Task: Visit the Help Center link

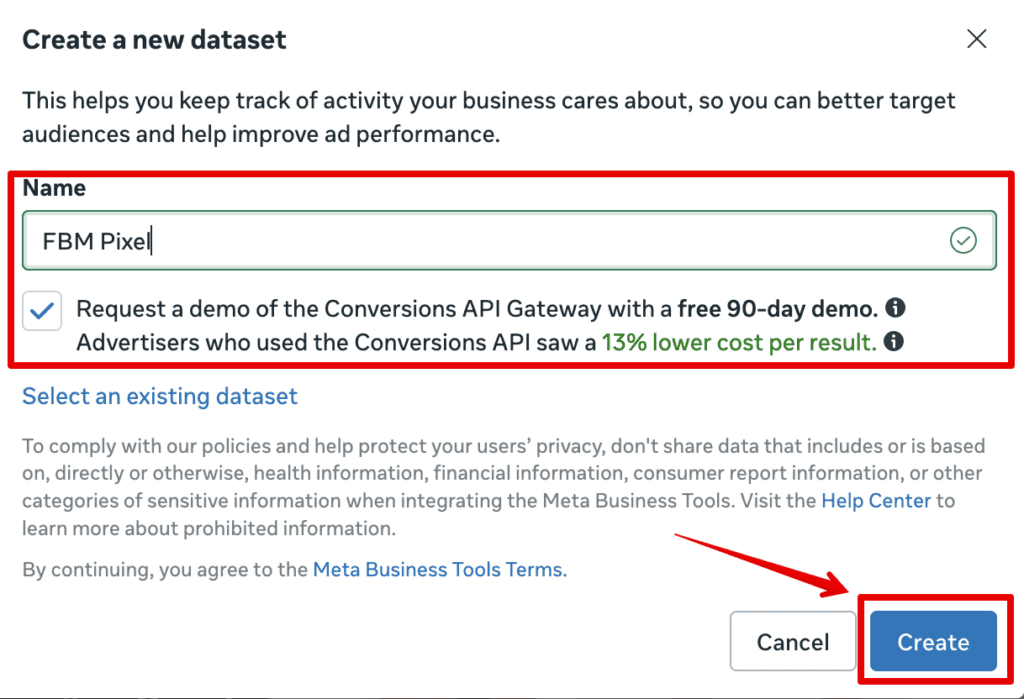Action: [x=876, y=500]
